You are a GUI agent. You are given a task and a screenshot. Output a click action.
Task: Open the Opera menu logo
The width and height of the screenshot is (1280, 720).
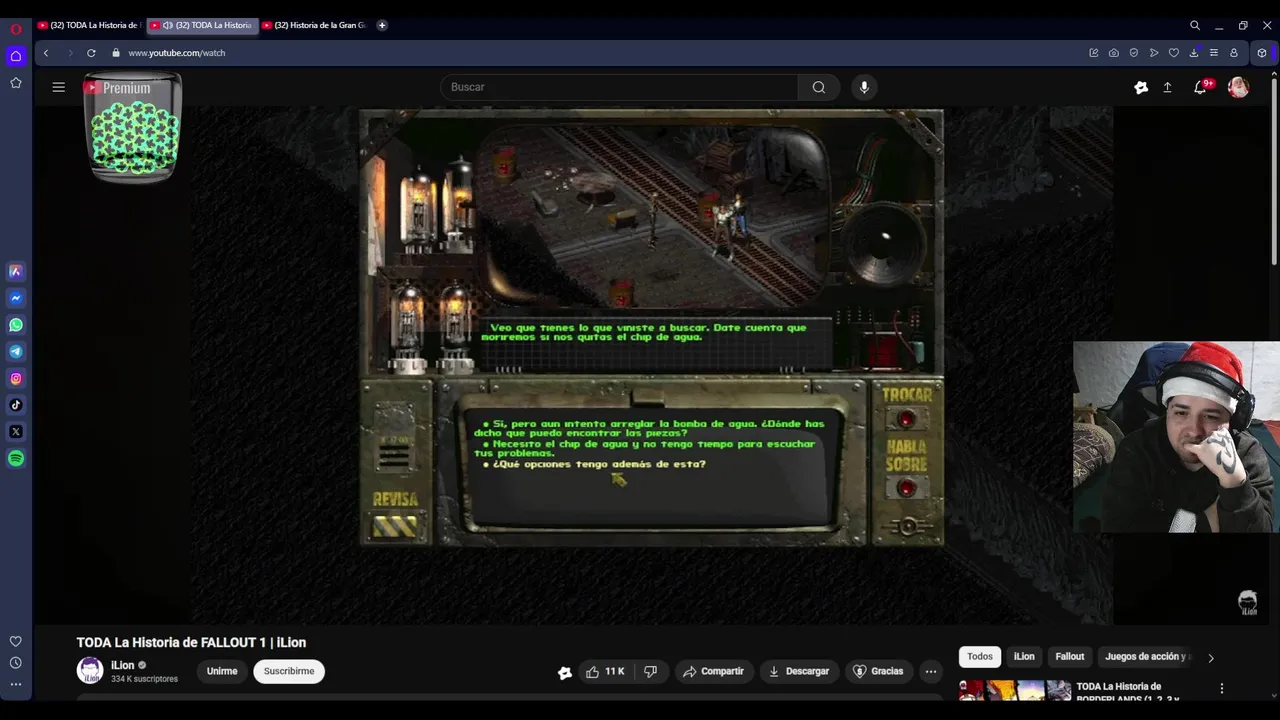click(15, 29)
